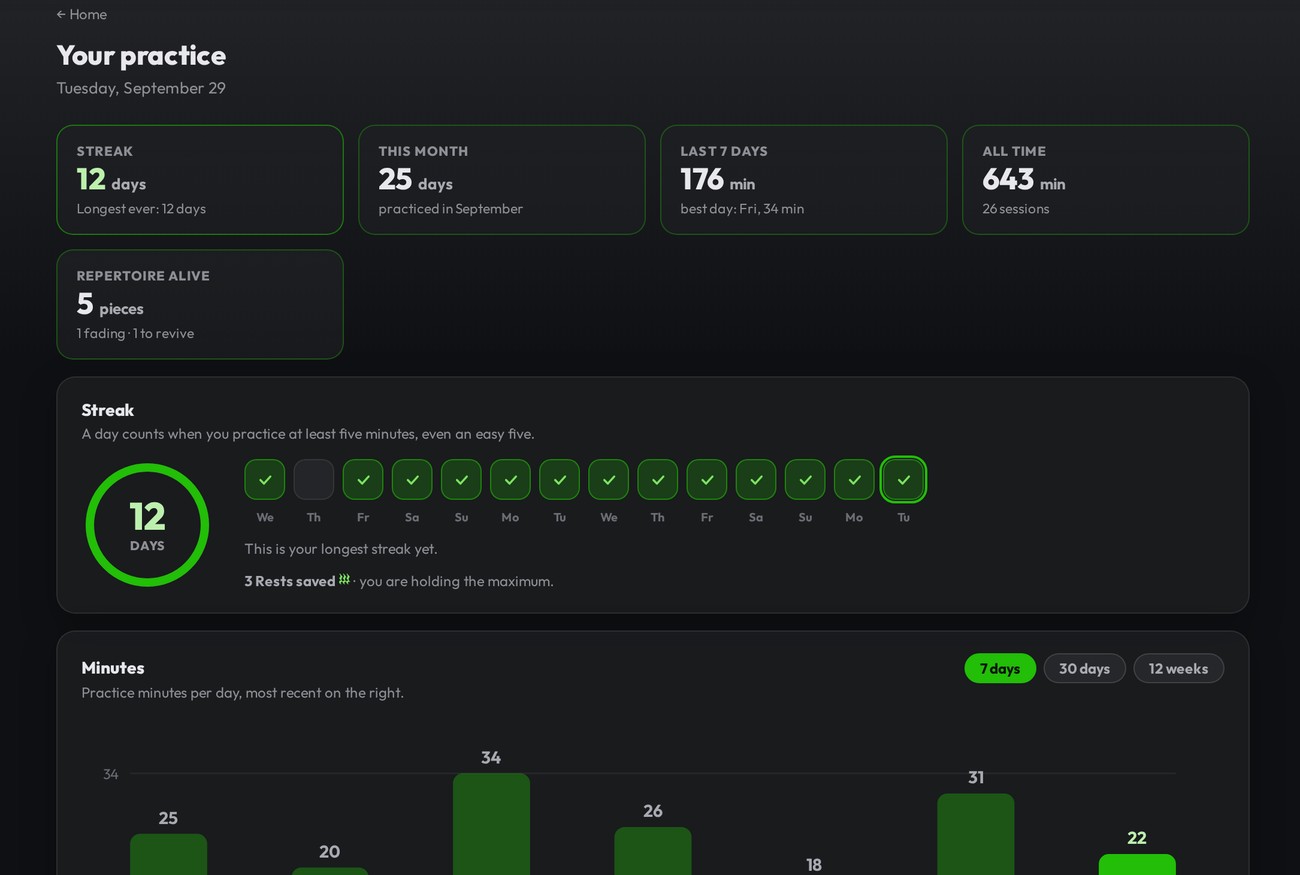This screenshot has height=875, width=1300.
Task: Click the tallest bar labeled 34
Action: pyautogui.click(x=491, y=824)
